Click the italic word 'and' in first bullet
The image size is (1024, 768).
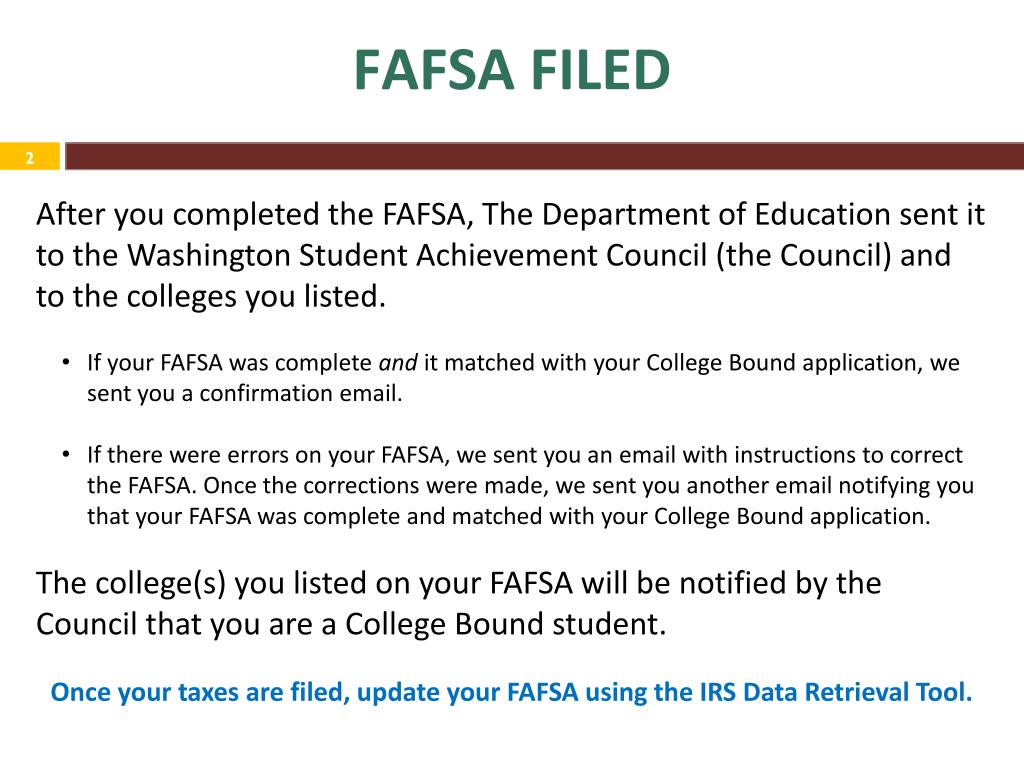coord(398,362)
